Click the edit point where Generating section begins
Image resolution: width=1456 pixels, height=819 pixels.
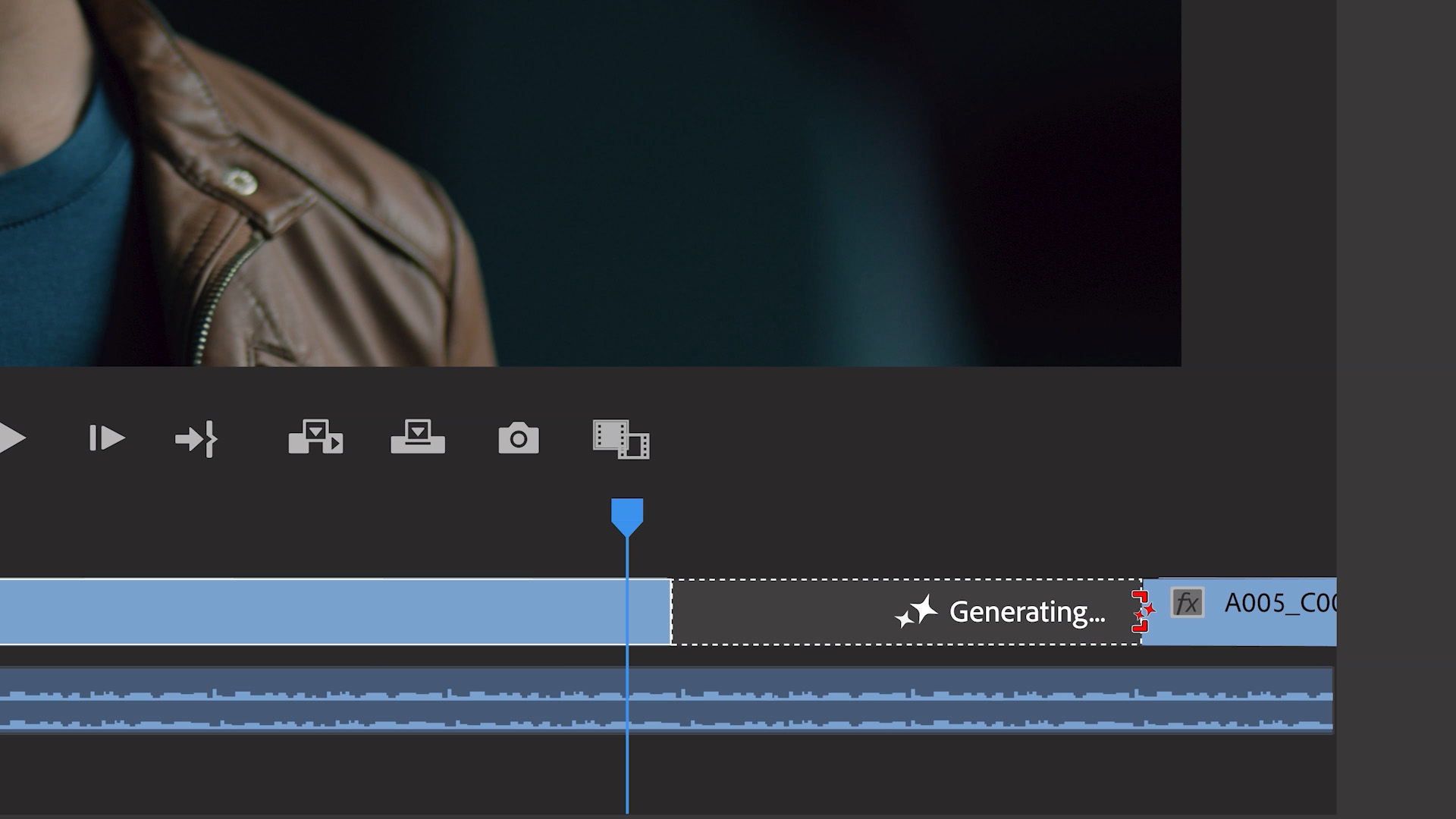pyautogui.click(x=672, y=612)
